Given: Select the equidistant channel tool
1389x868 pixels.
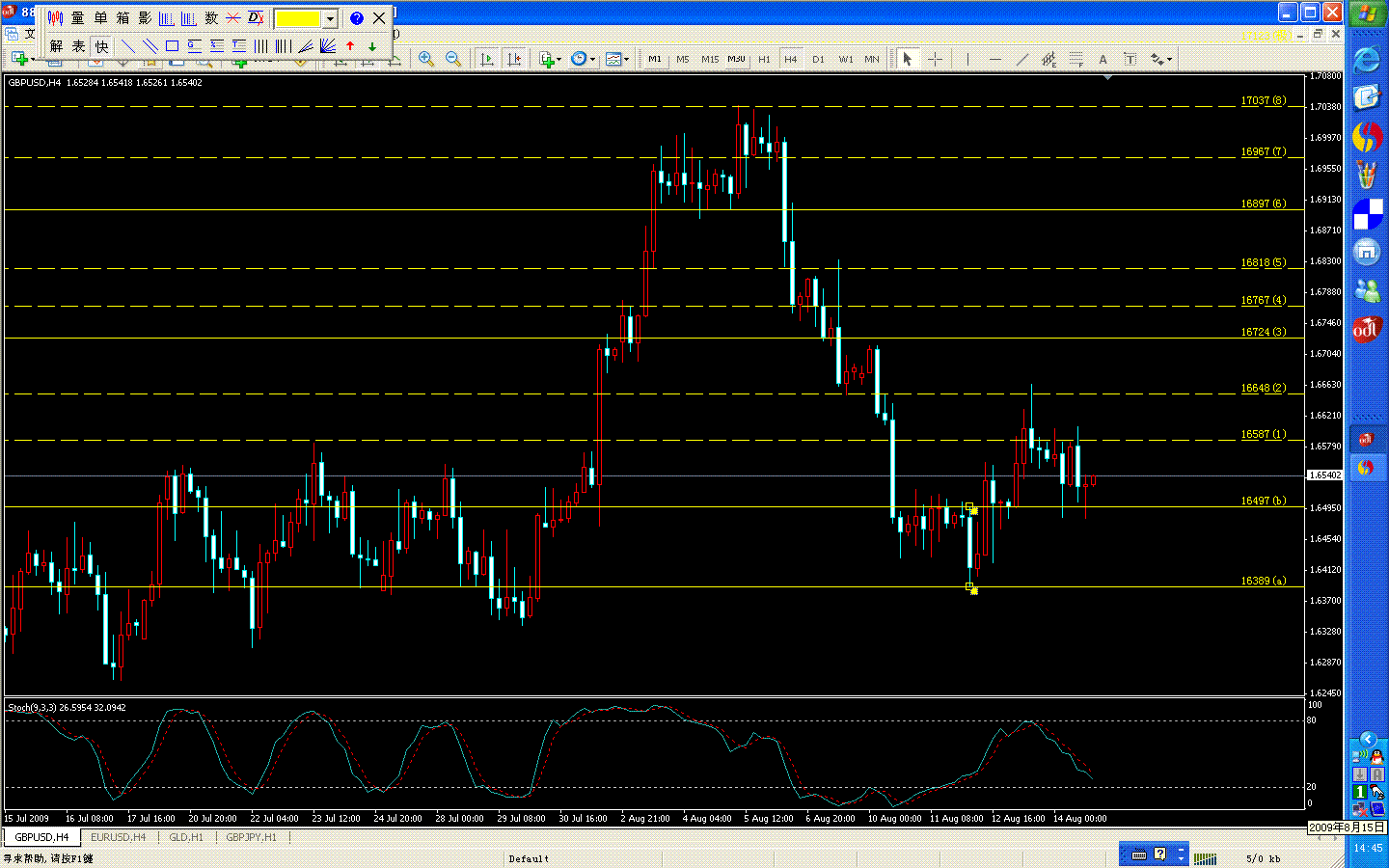Looking at the screenshot, I should (x=1049, y=59).
